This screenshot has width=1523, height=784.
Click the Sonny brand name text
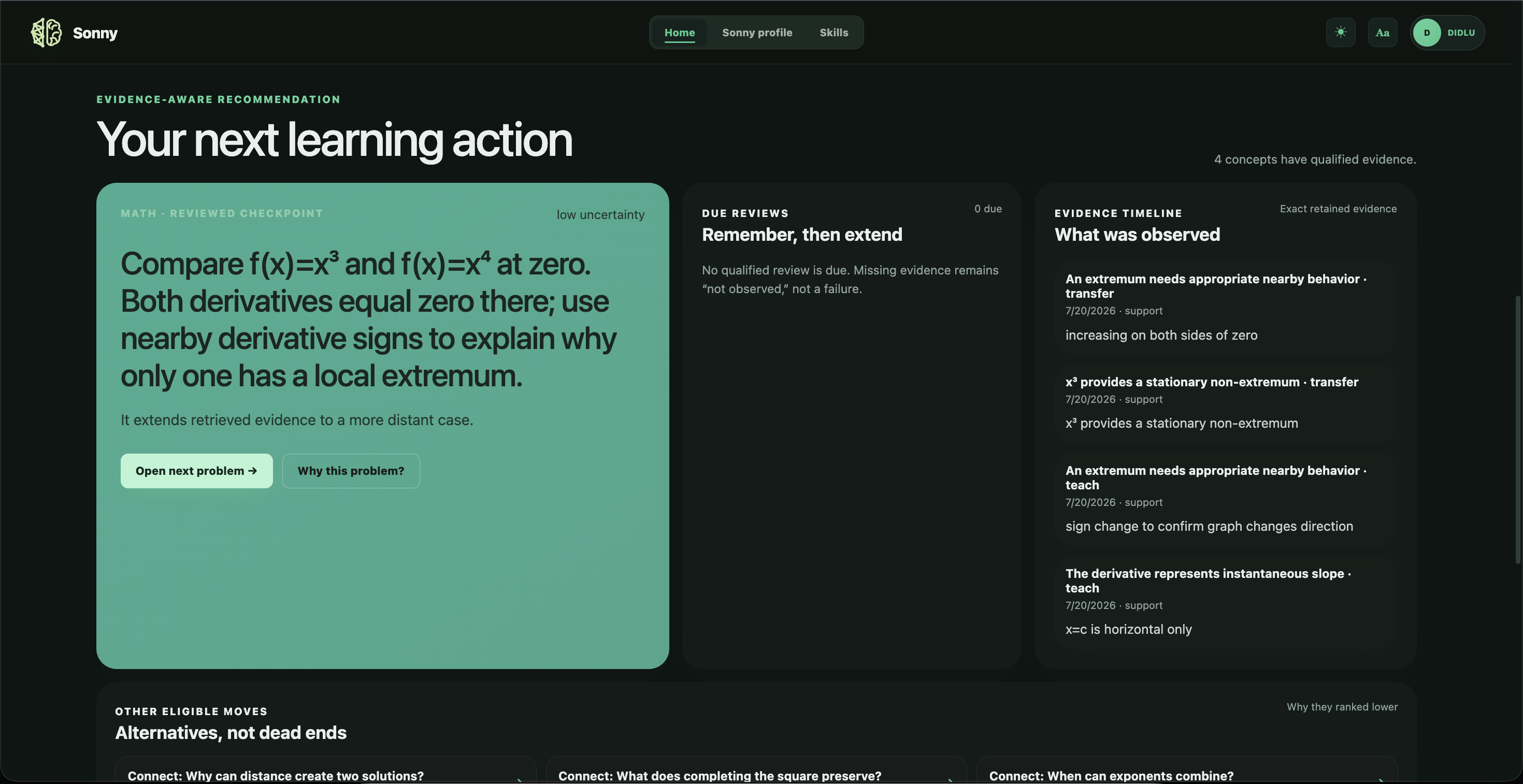[95, 33]
